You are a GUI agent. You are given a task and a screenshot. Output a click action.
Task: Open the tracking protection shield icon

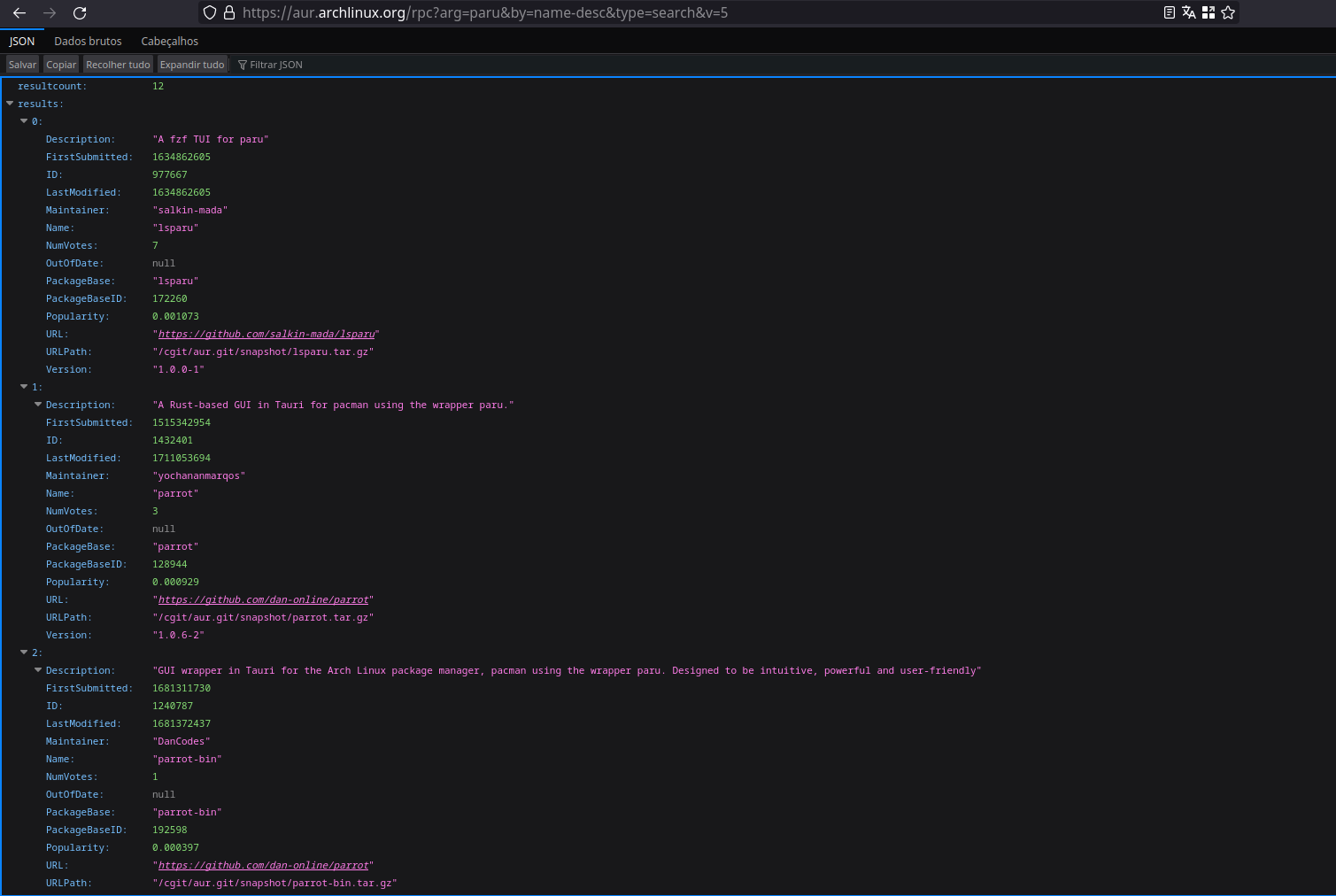click(210, 12)
